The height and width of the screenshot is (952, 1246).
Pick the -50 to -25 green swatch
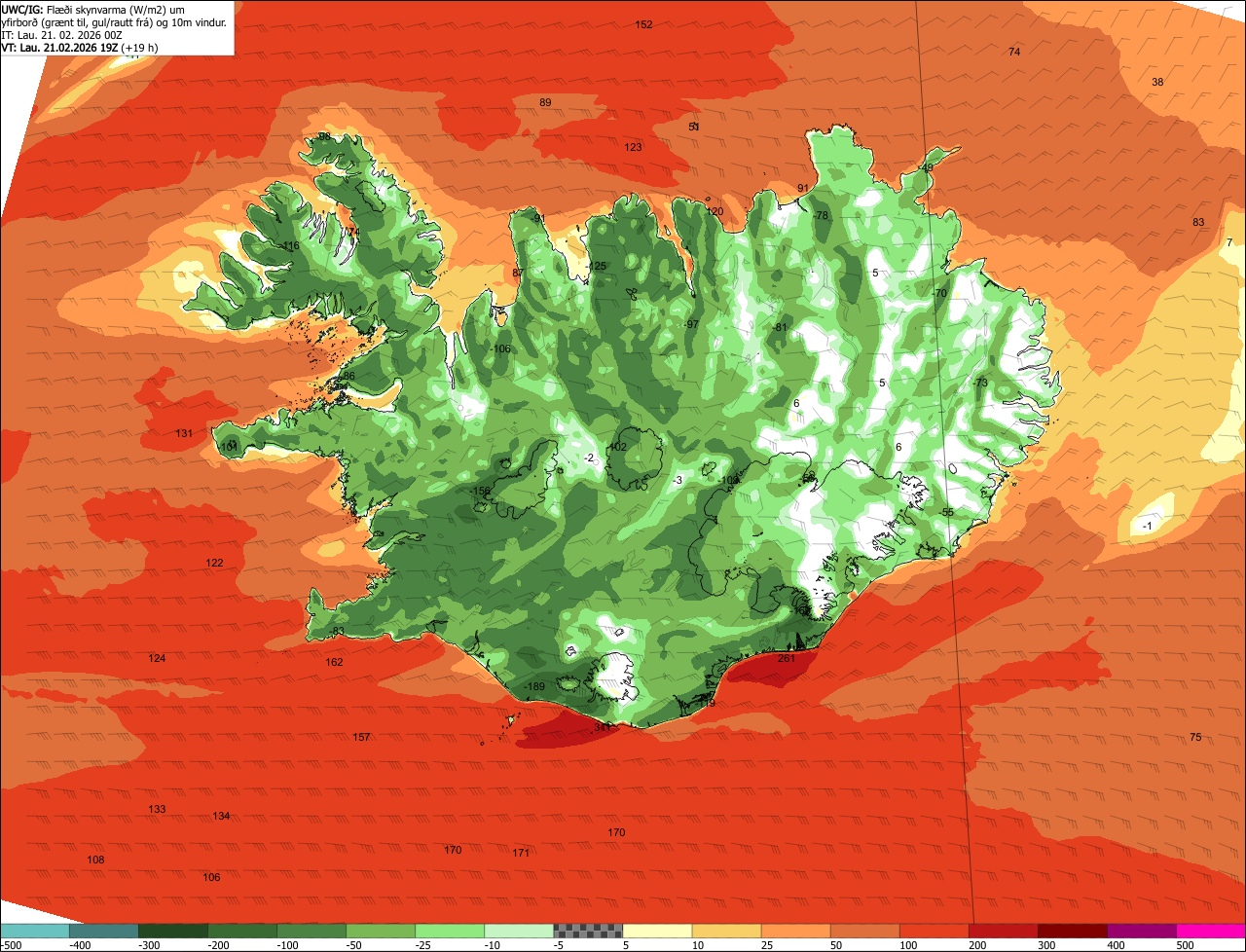[380, 931]
